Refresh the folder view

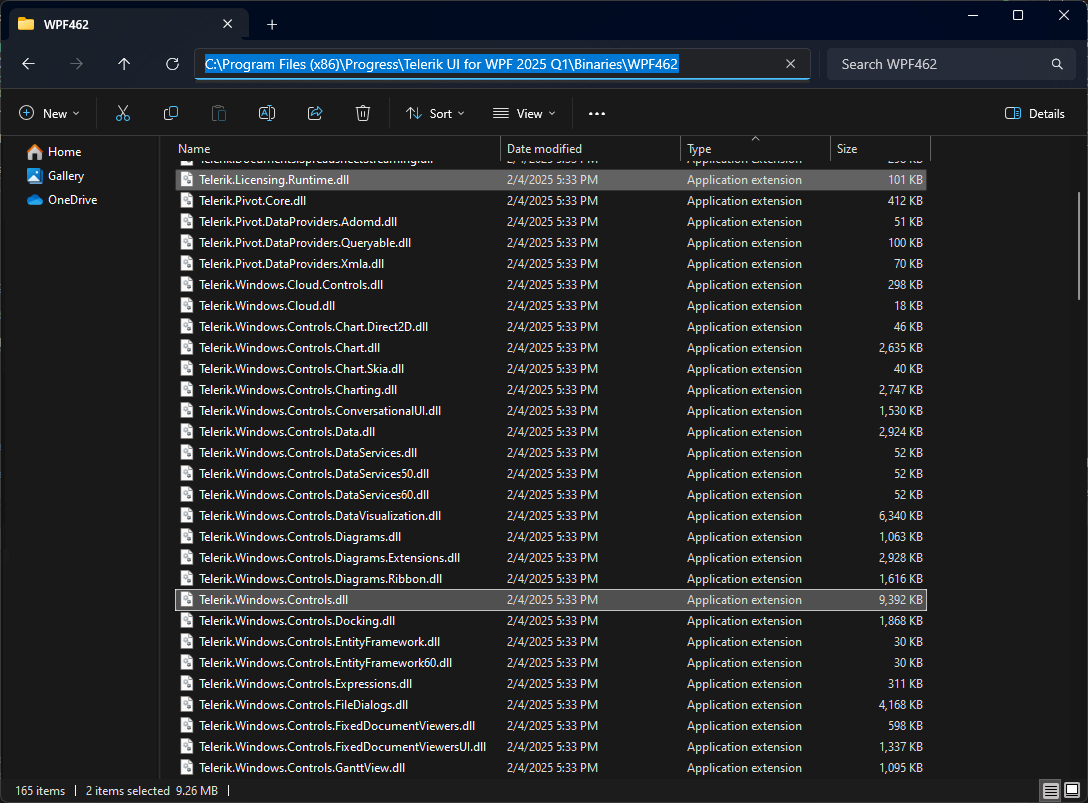coord(172,63)
